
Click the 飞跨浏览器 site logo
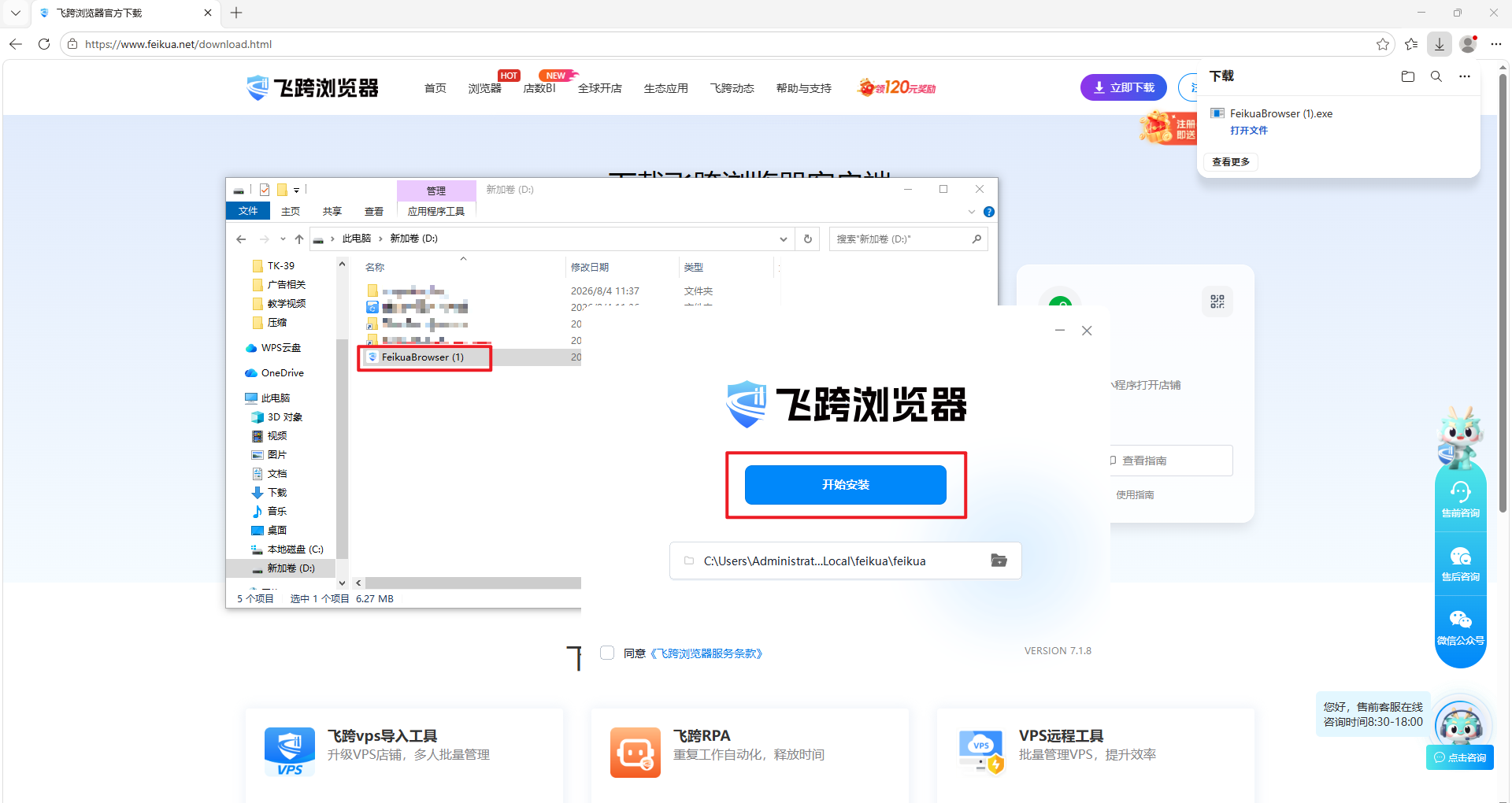coord(313,87)
